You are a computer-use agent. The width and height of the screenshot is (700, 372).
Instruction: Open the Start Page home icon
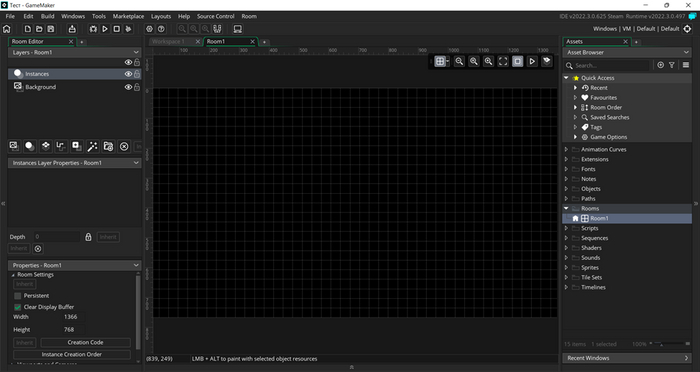pyautogui.click(x=7, y=29)
